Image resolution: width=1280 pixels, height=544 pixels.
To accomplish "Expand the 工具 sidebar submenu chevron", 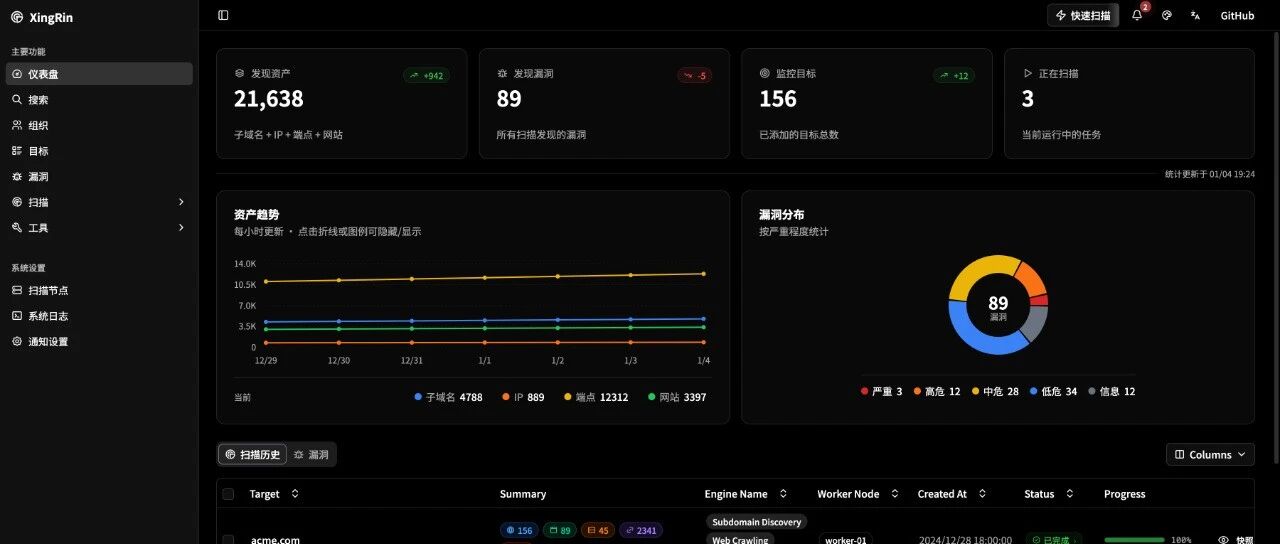I will (x=181, y=228).
